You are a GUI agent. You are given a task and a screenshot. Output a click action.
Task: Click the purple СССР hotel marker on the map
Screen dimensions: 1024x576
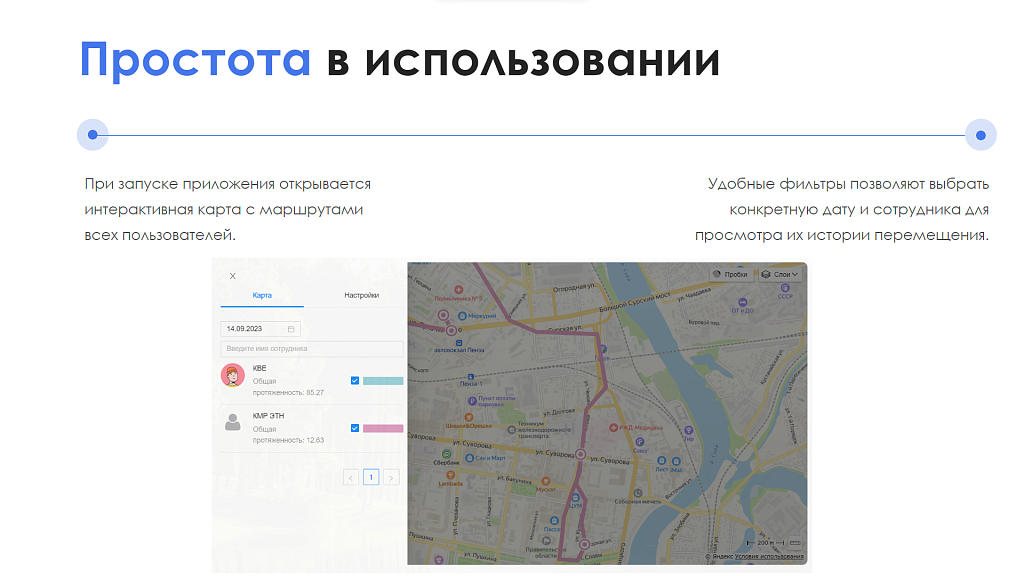pos(785,288)
